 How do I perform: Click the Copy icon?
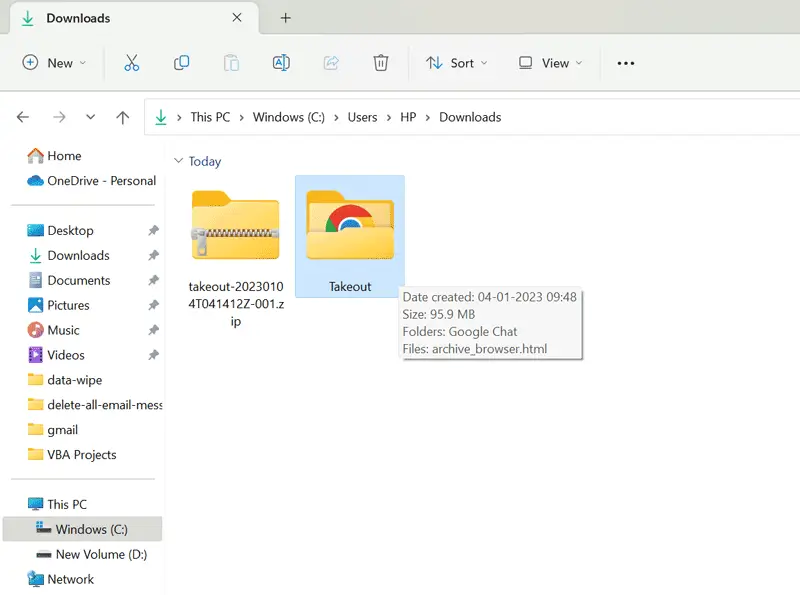(x=181, y=62)
